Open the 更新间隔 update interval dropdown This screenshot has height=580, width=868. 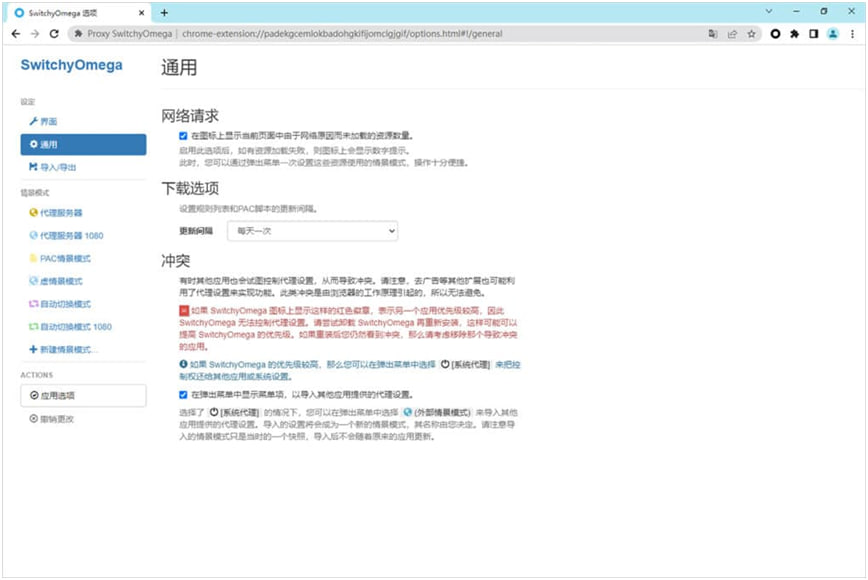[x=312, y=231]
